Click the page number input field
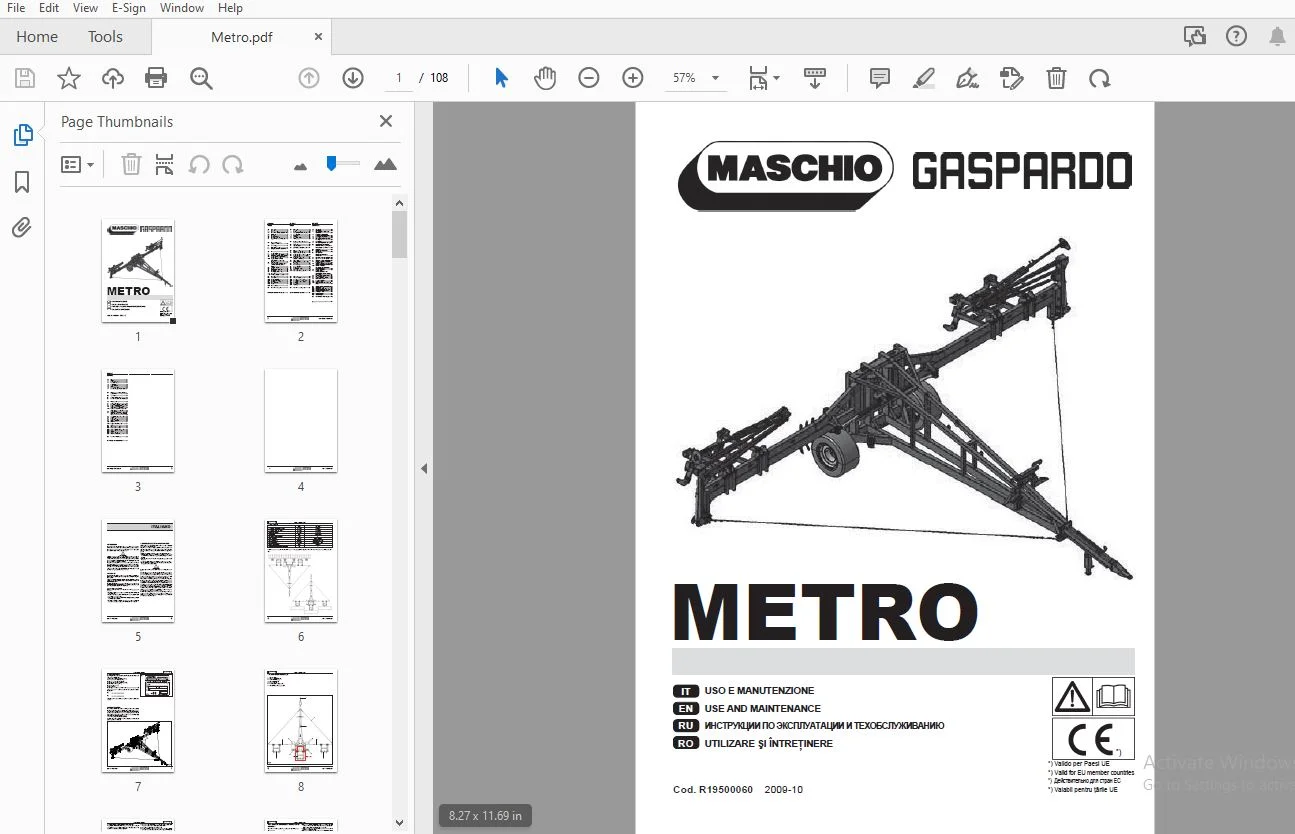The height and width of the screenshot is (834, 1295). click(x=398, y=78)
